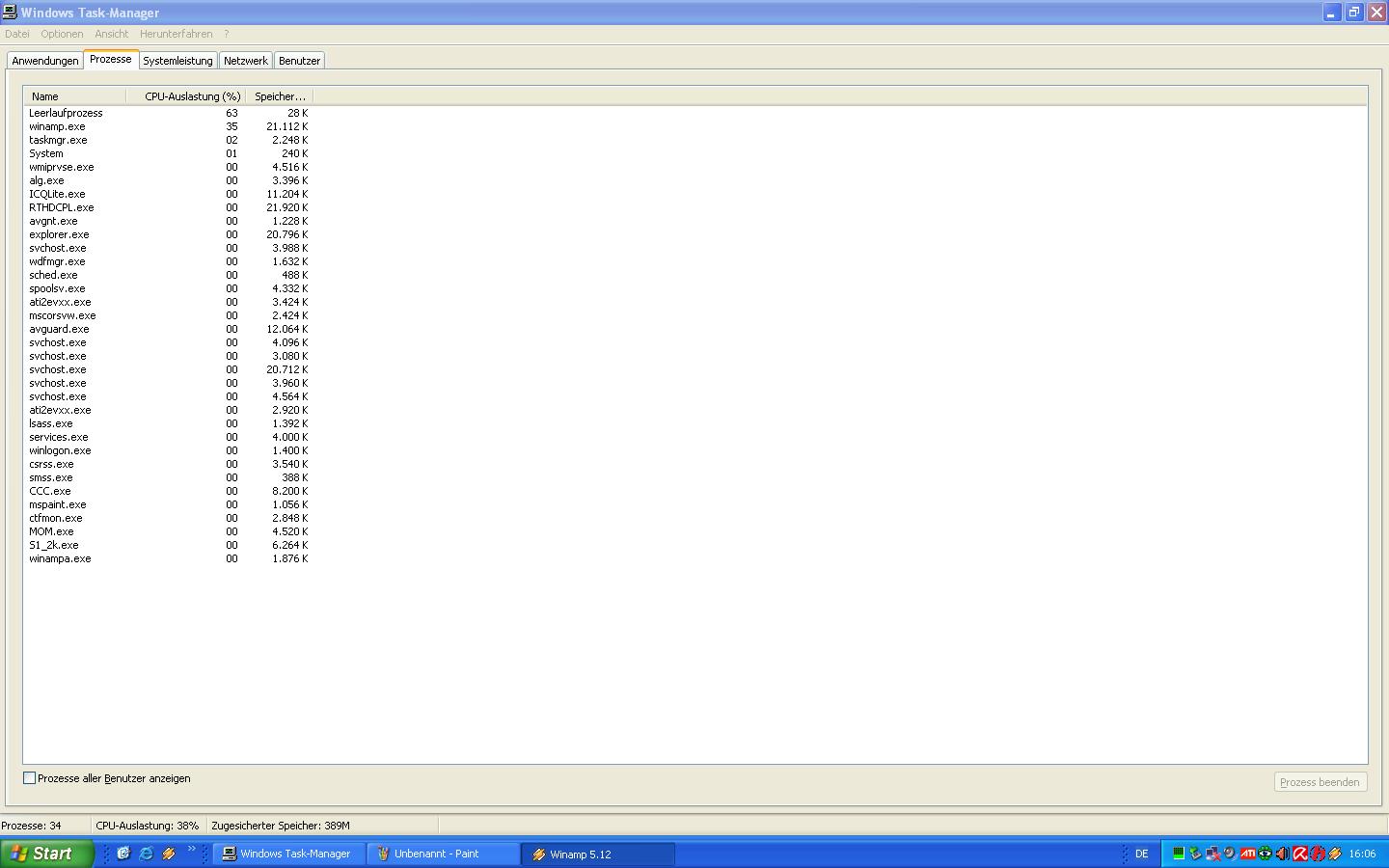
Task: Launch Winamp from Quick Launch bar
Action: tap(169, 854)
